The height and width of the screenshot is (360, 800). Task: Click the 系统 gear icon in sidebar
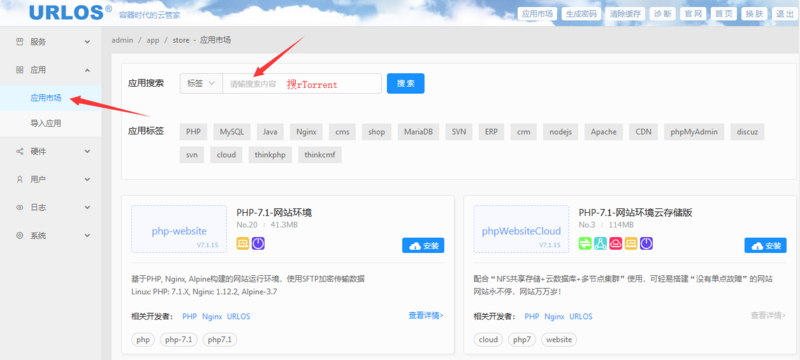pyautogui.click(x=20, y=236)
